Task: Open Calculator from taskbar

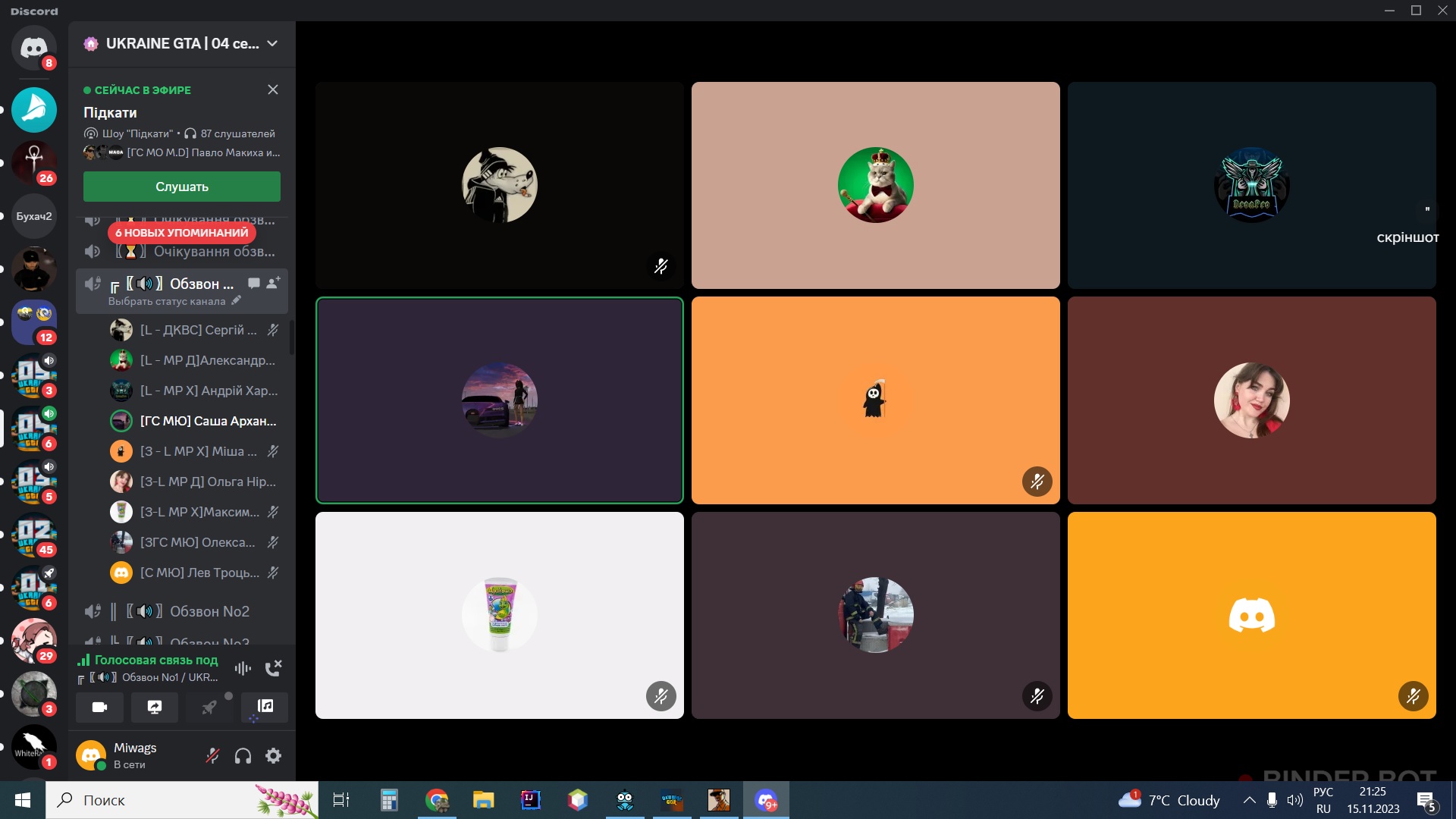Action: [x=389, y=800]
